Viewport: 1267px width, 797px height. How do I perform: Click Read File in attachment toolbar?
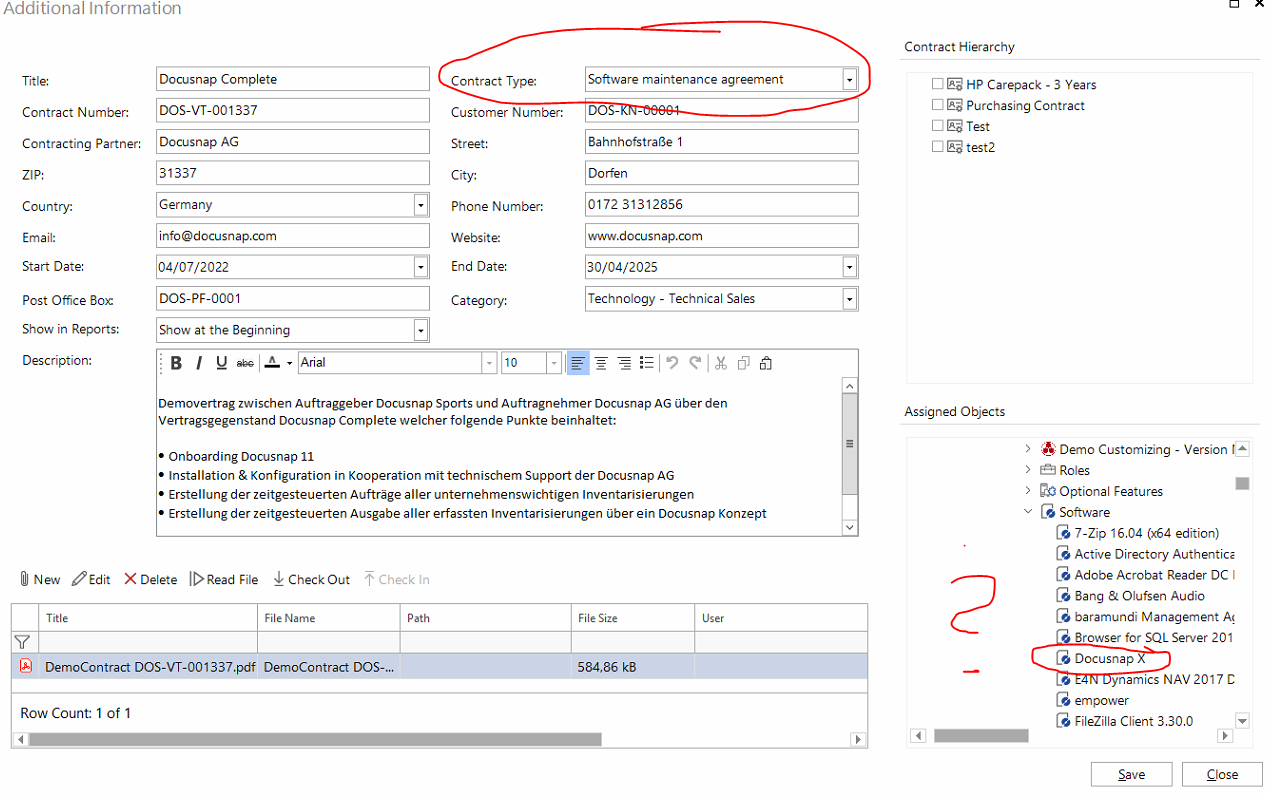click(224, 580)
